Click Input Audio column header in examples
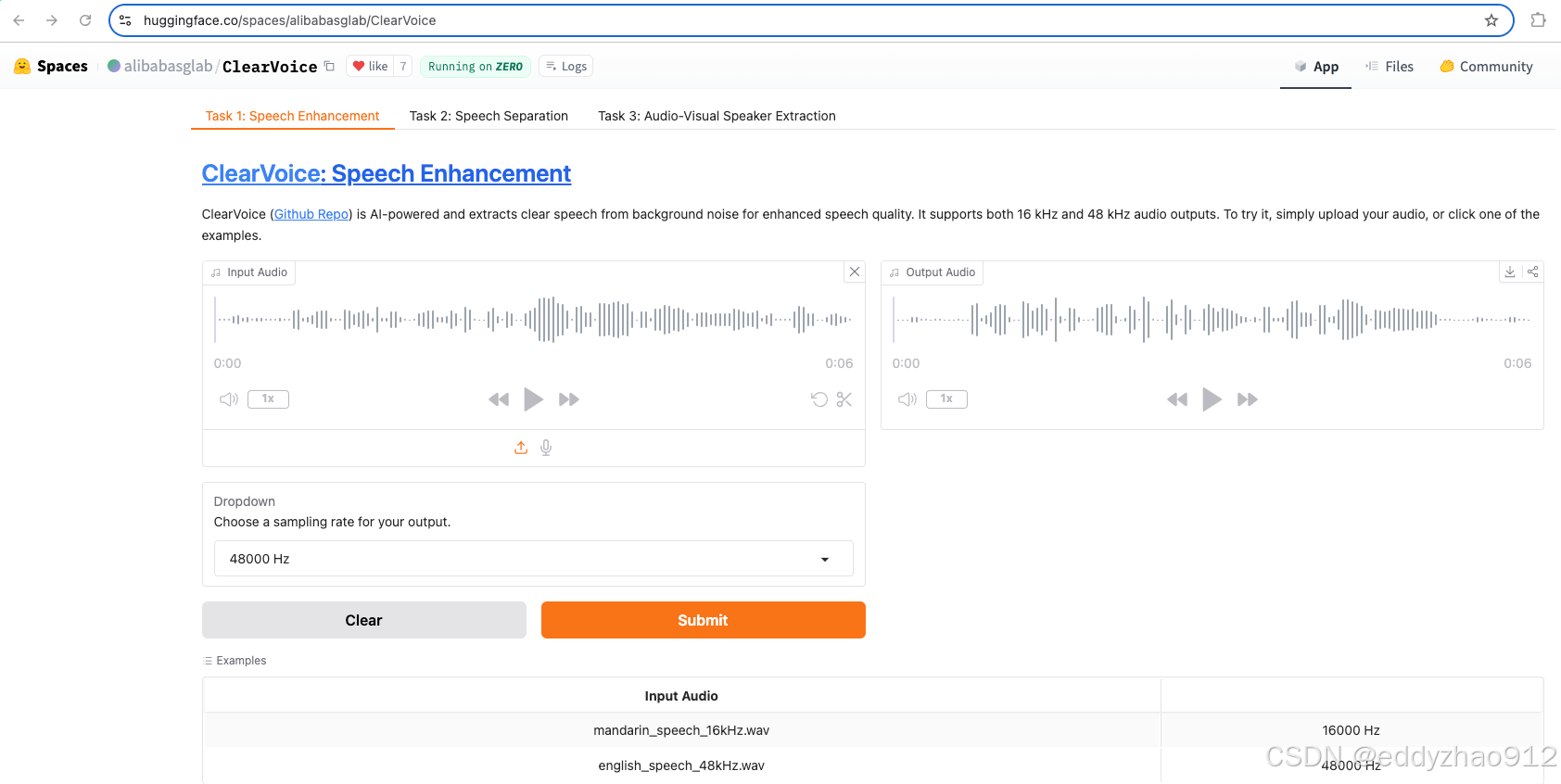 click(681, 696)
